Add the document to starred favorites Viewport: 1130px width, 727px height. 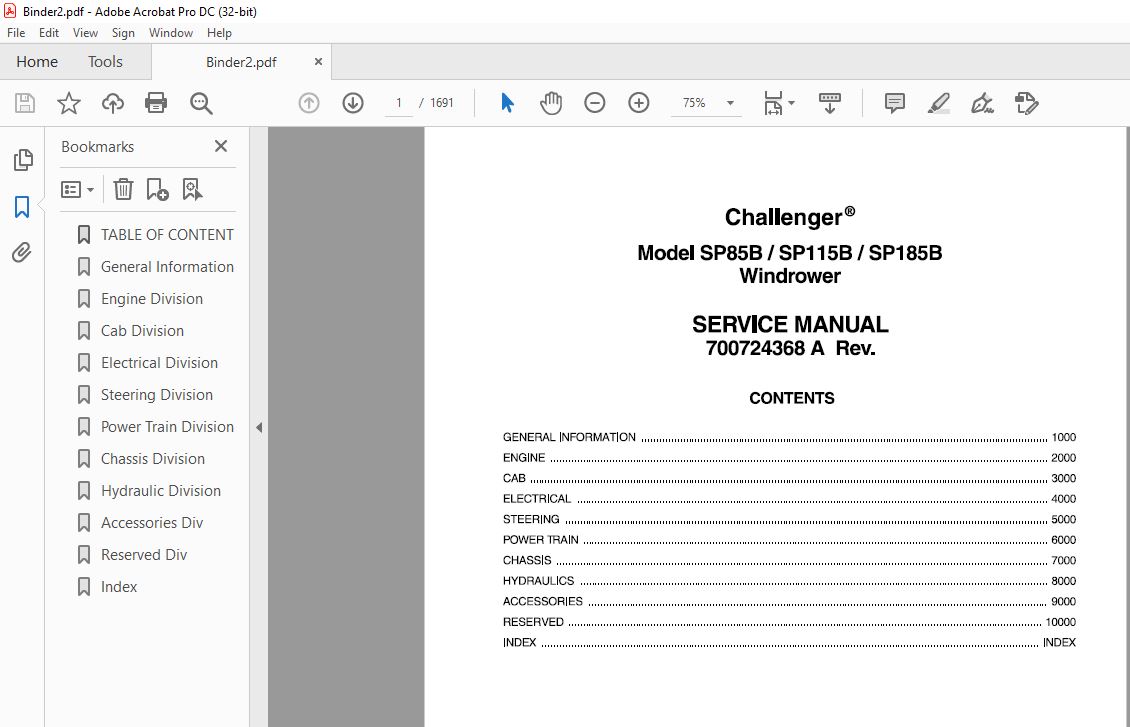(x=69, y=103)
